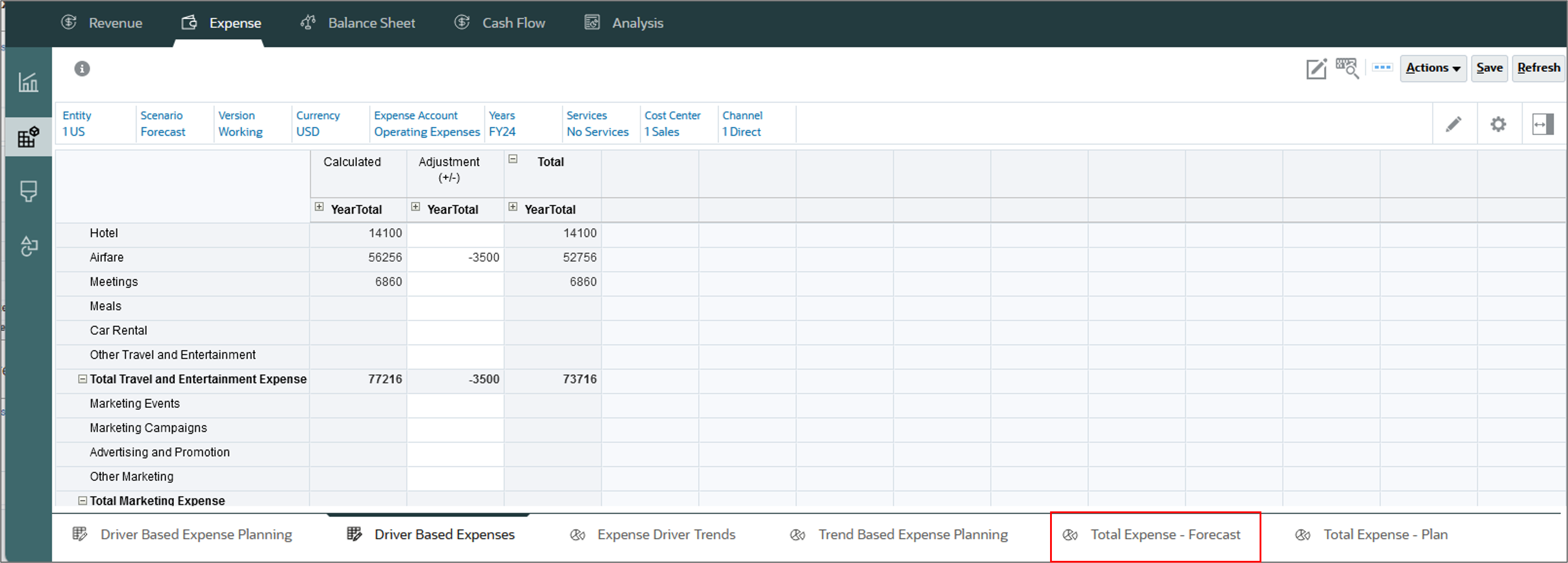Image resolution: width=1568 pixels, height=563 pixels.
Task: Click the pencil edit members icon
Action: [x=1453, y=124]
